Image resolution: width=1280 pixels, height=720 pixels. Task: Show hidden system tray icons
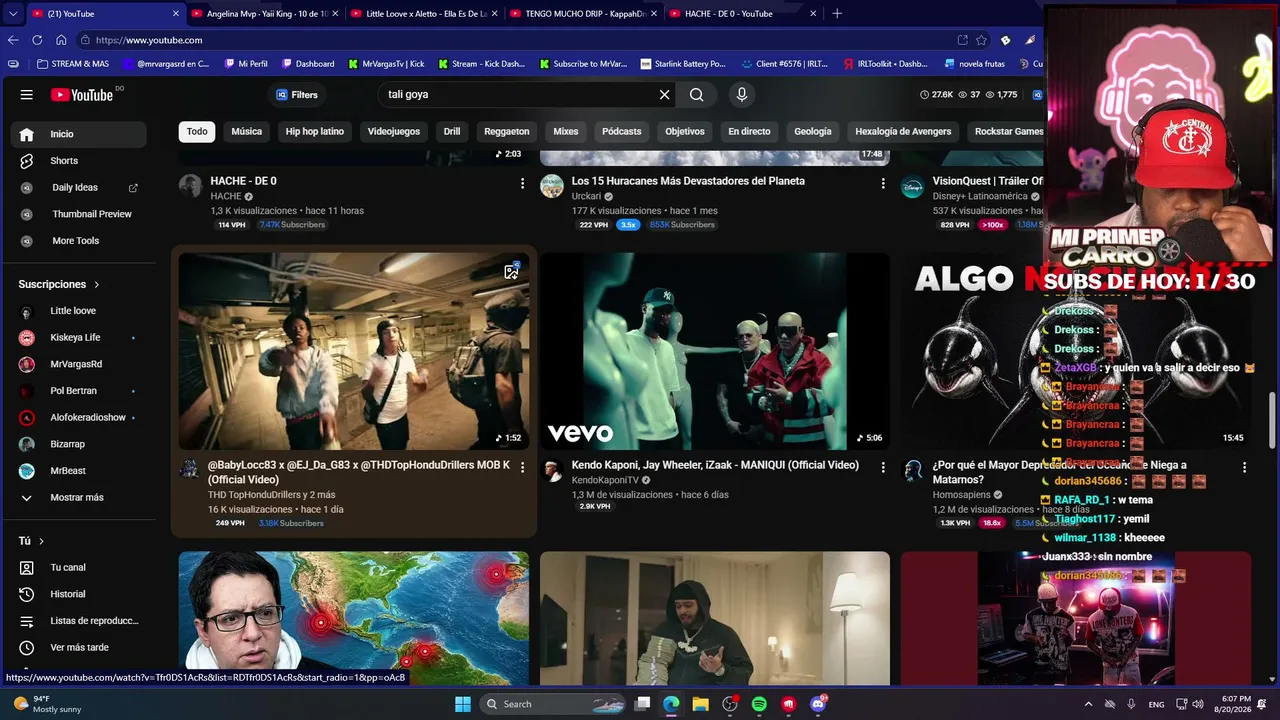pos(1088,704)
